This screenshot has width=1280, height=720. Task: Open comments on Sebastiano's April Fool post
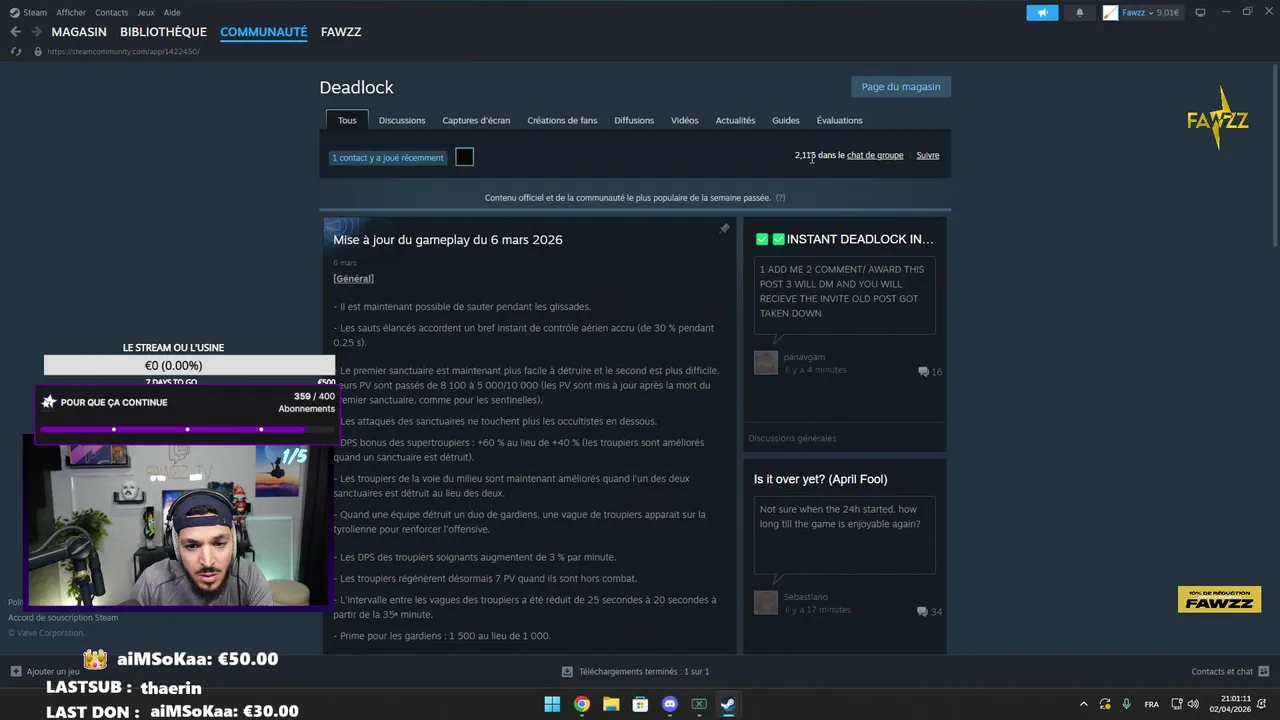[x=930, y=611]
